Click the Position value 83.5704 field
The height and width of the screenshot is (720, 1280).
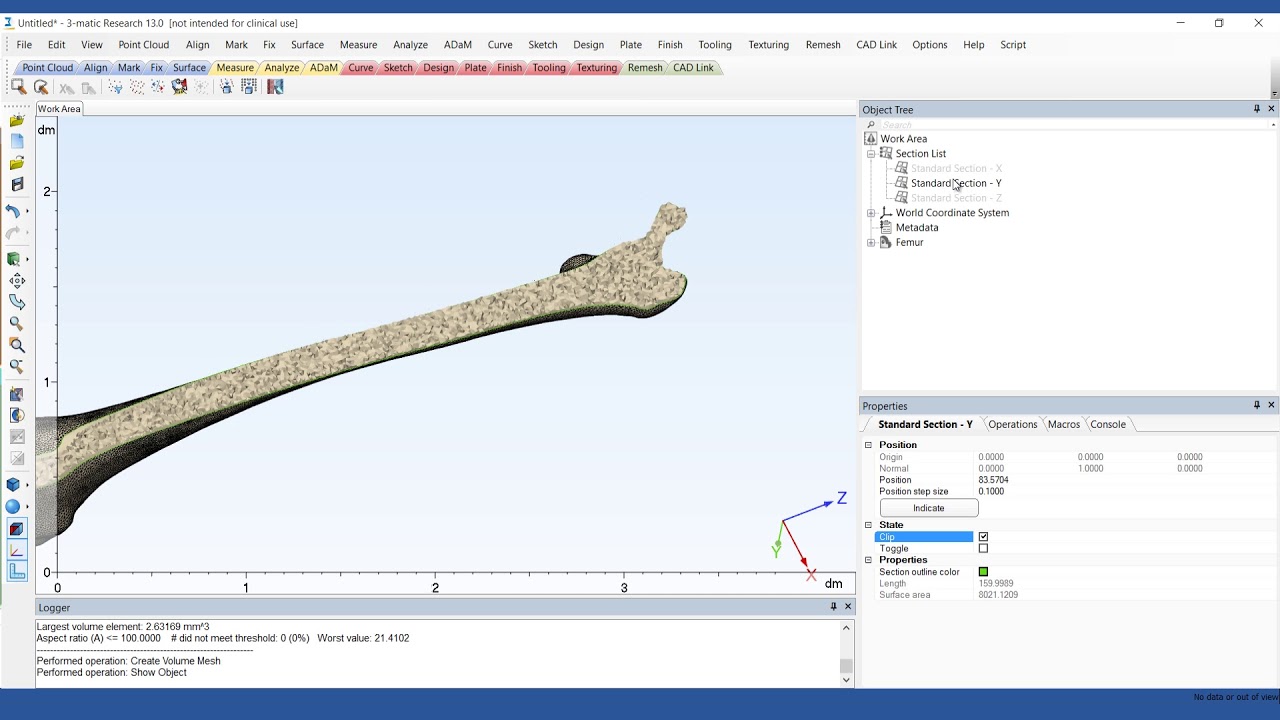point(1126,480)
